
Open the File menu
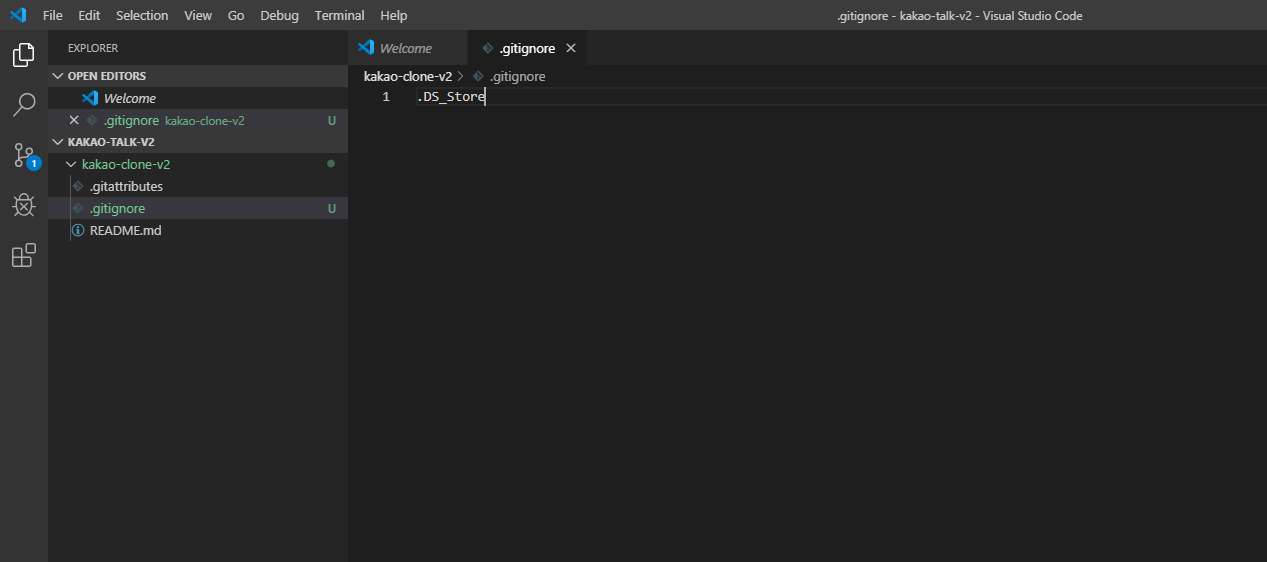(x=53, y=16)
